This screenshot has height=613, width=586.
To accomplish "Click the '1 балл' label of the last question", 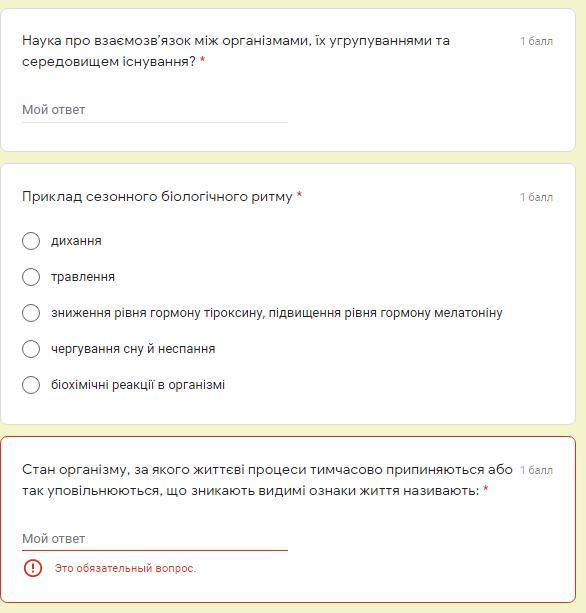I will 536,470.
